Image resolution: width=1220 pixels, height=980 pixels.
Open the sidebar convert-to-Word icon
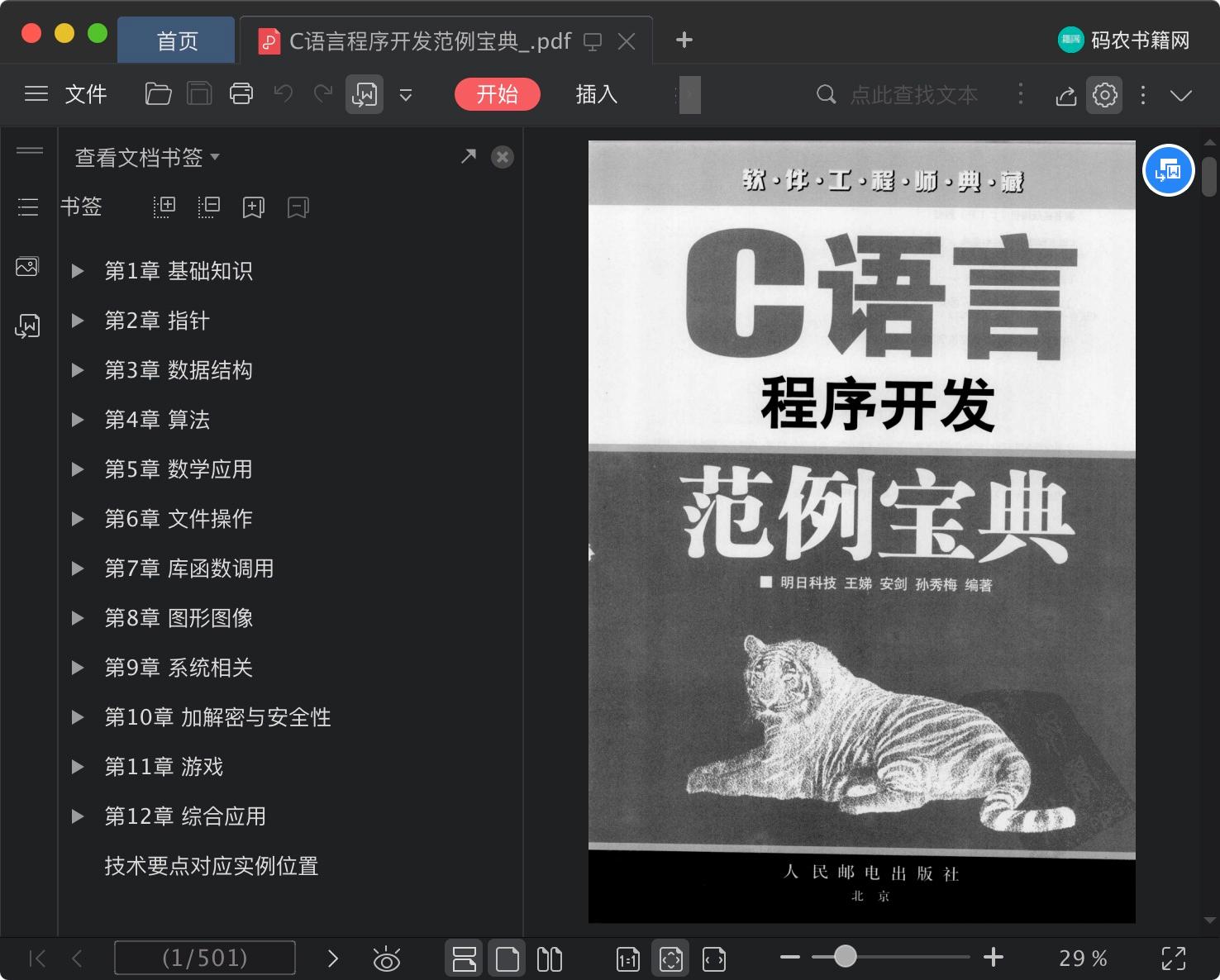point(27,326)
